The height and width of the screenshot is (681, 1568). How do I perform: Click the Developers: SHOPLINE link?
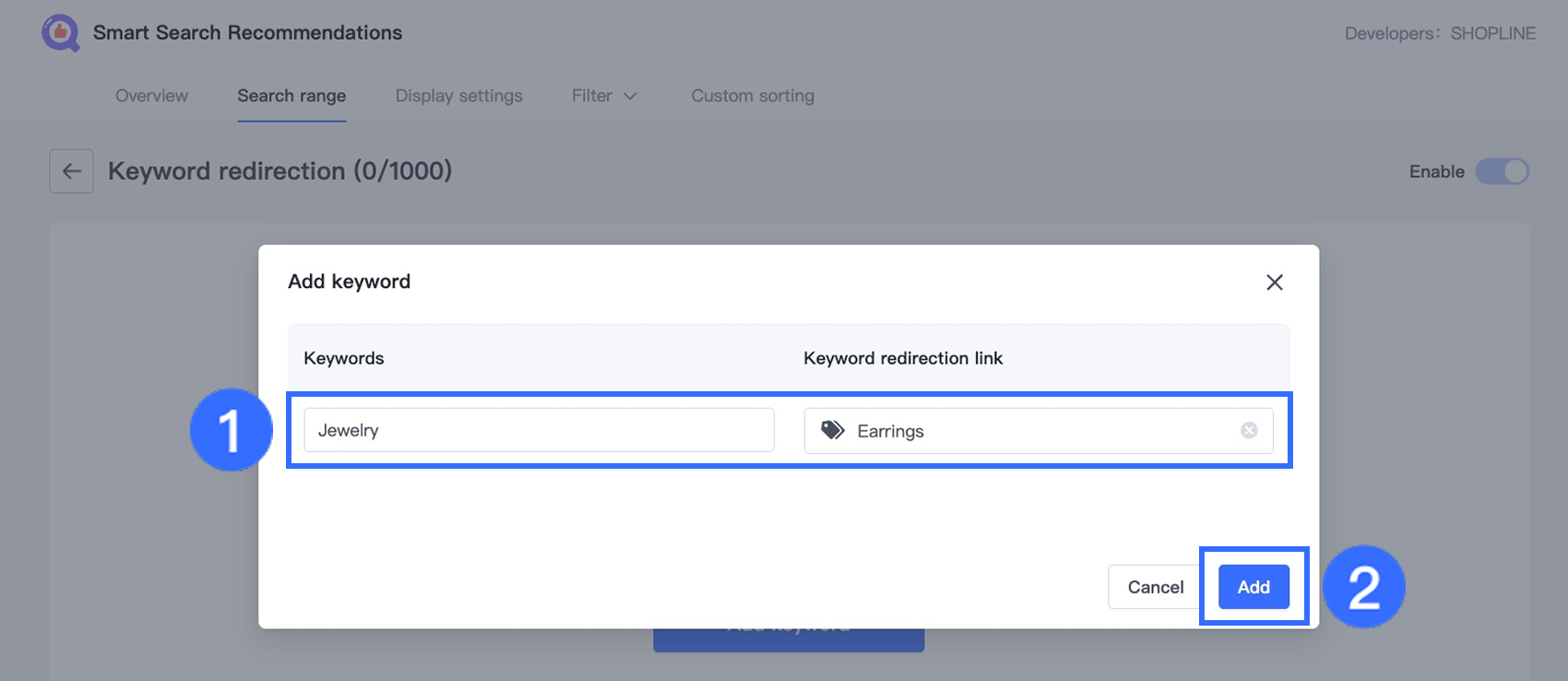[x=1440, y=33]
